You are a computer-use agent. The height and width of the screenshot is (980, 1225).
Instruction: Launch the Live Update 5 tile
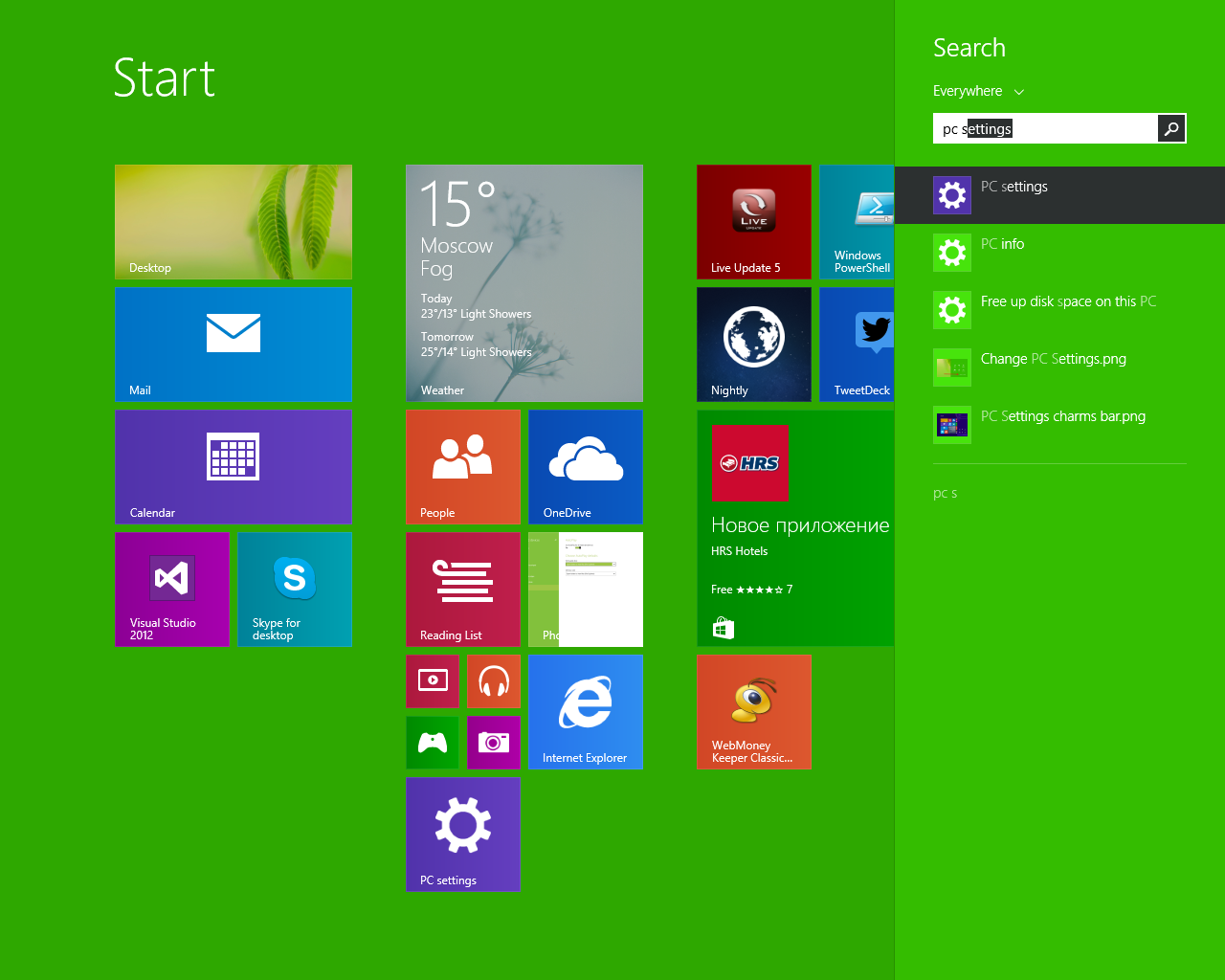coord(754,222)
